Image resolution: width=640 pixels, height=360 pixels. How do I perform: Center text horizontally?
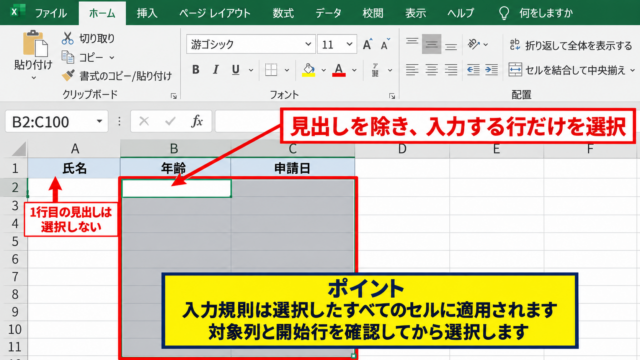(431, 70)
